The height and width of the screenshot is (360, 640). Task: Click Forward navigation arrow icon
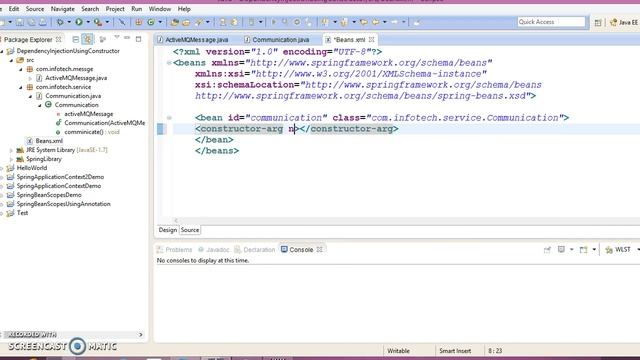click(394, 22)
